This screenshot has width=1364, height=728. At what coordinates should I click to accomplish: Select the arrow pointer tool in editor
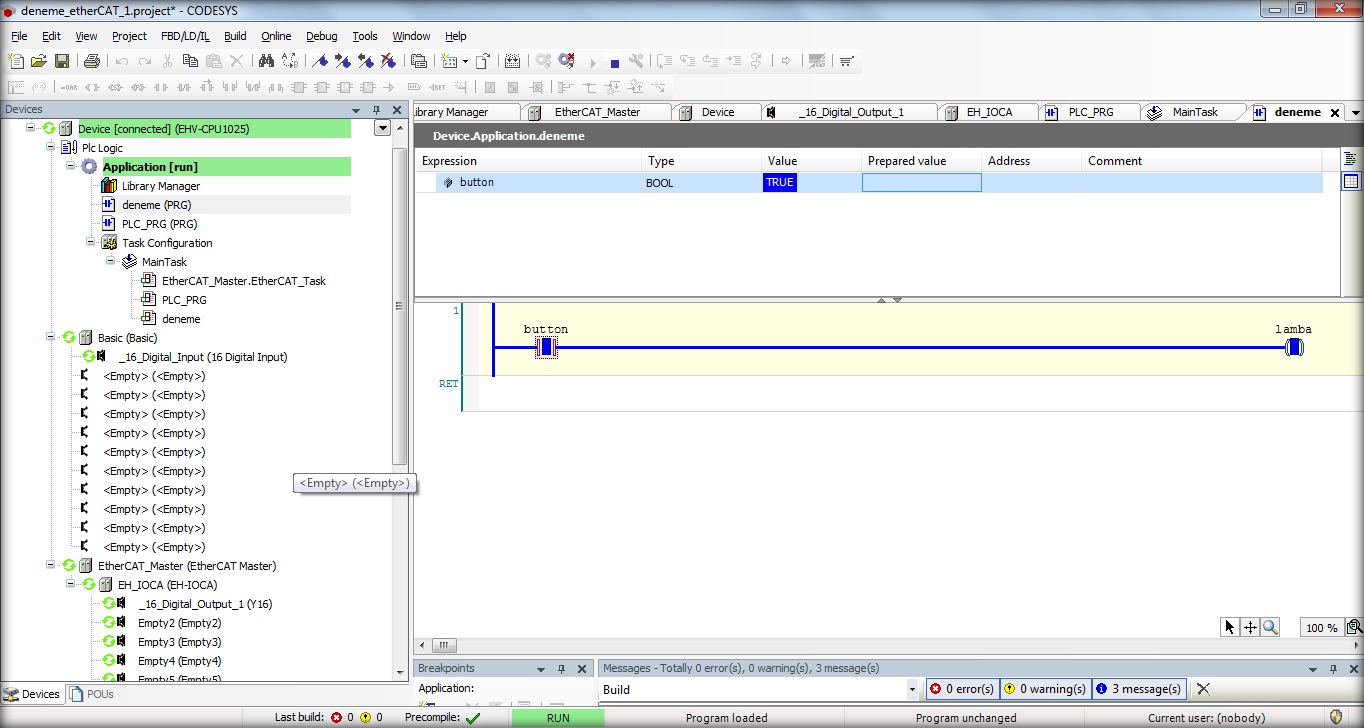pyautogui.click(x=1230, y=627)
